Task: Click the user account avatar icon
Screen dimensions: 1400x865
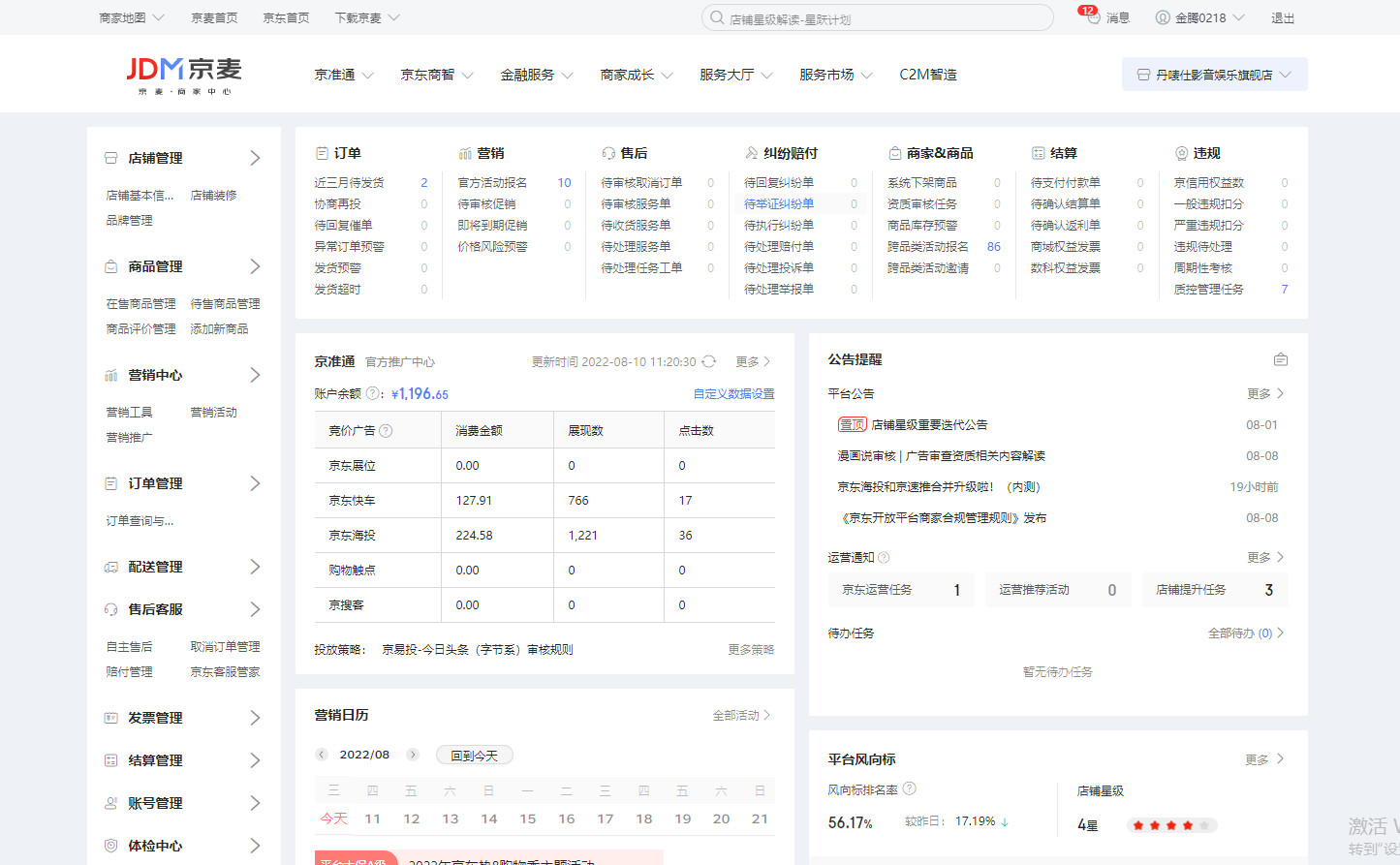Action: [1163, 17]
